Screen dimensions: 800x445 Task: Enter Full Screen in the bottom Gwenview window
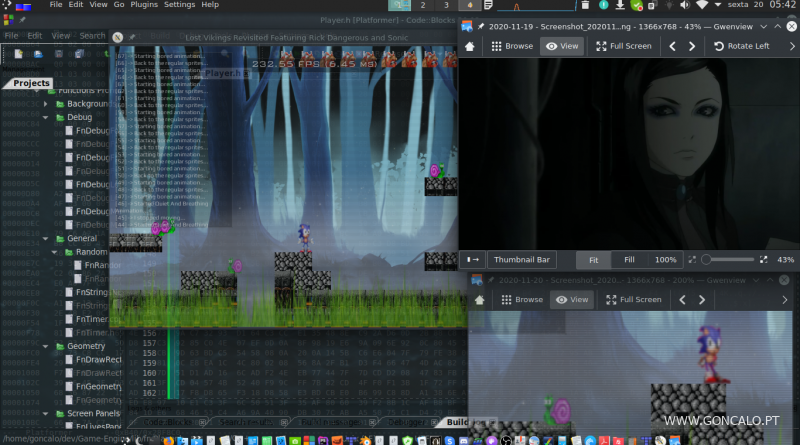click(634, 300)
